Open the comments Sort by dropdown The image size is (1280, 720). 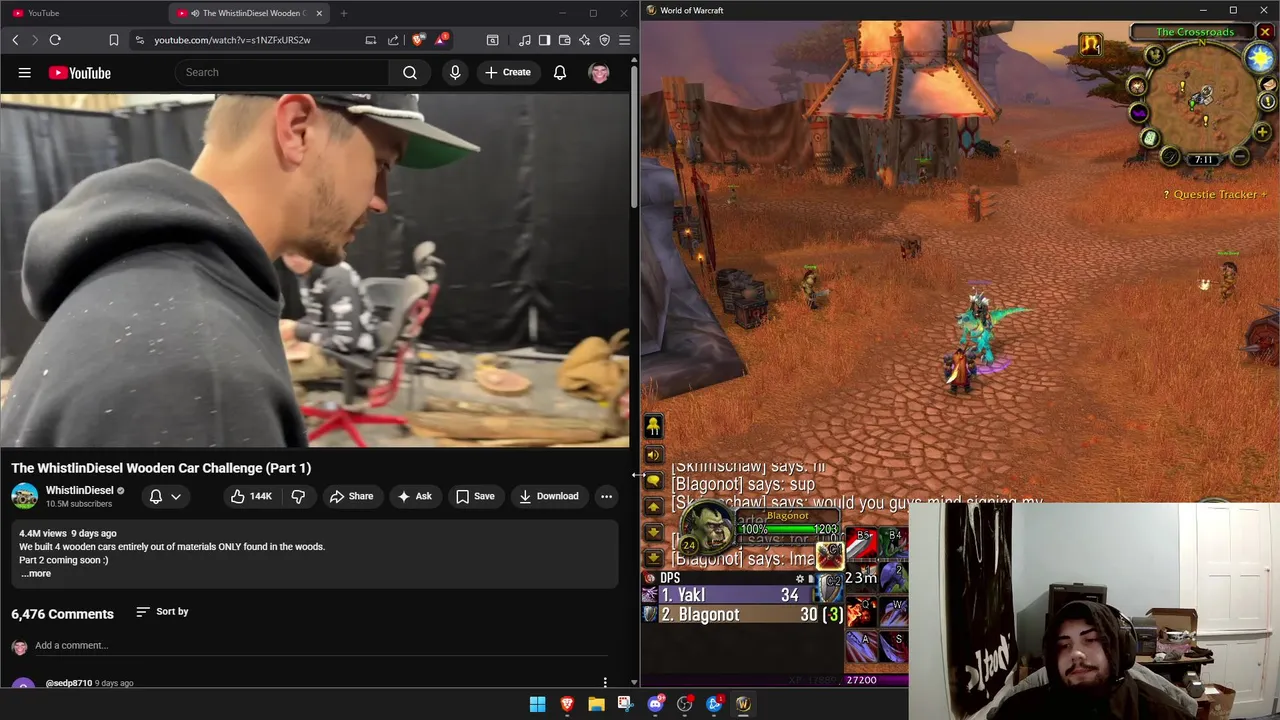click(162, 611)
